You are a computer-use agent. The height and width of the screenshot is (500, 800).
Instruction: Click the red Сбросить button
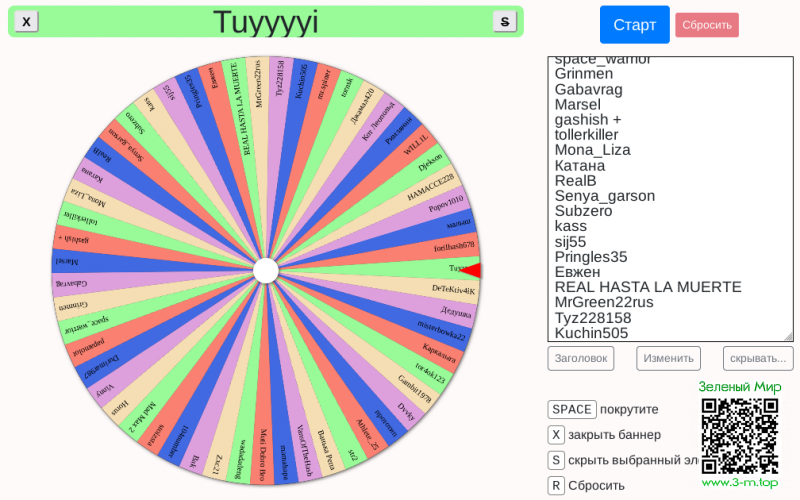(706, 25)
